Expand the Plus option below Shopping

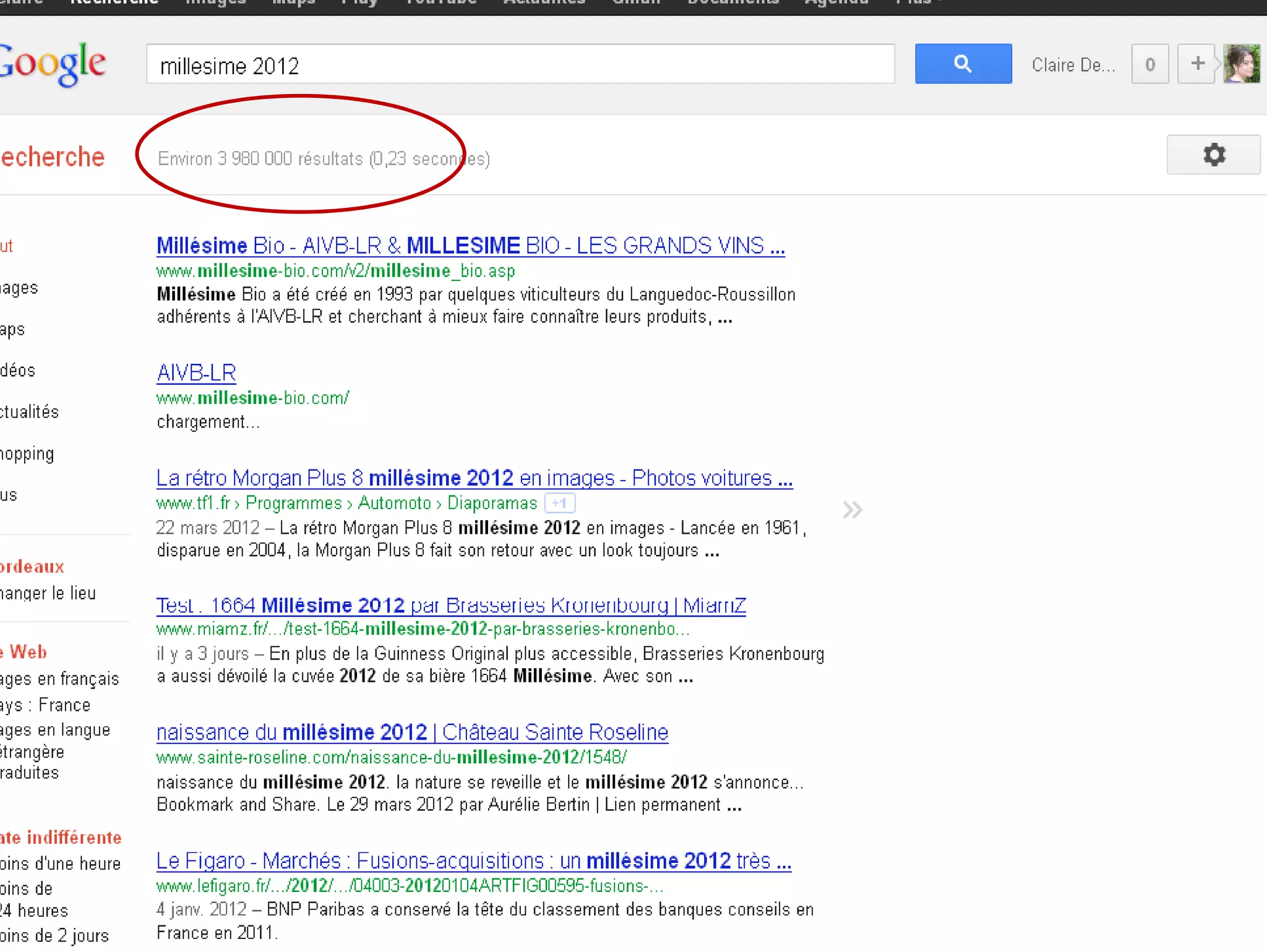click(9, 495)
